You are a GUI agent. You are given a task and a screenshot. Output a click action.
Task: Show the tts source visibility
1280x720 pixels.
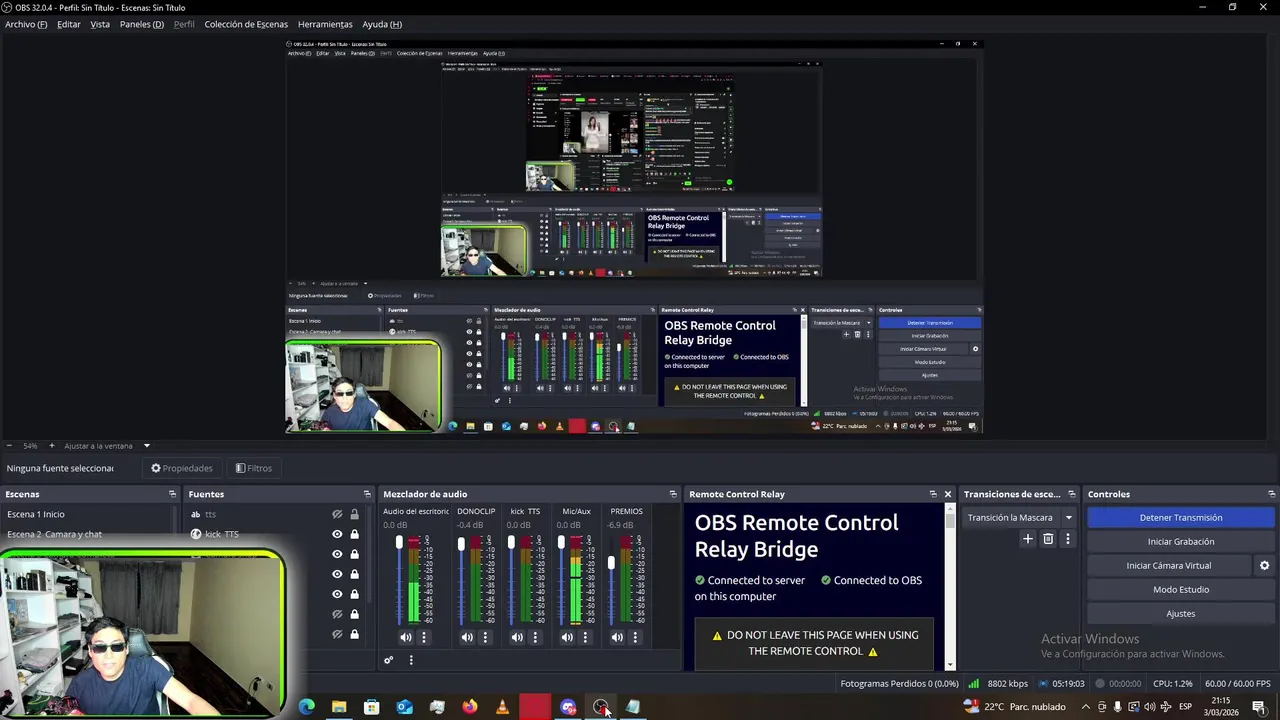tap(337, 514)
